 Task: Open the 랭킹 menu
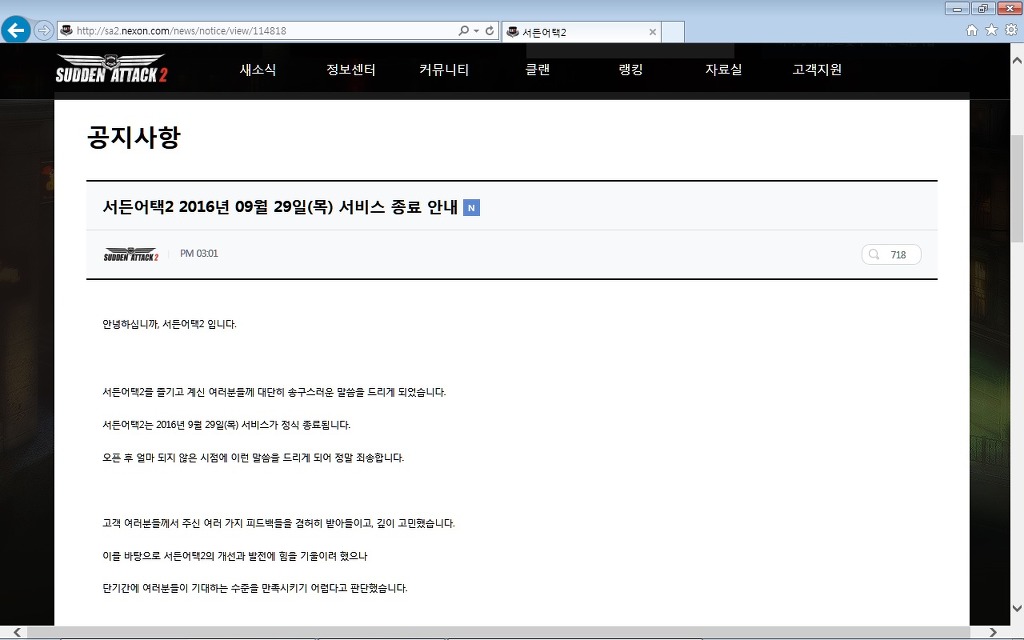[x=631, y=69]
